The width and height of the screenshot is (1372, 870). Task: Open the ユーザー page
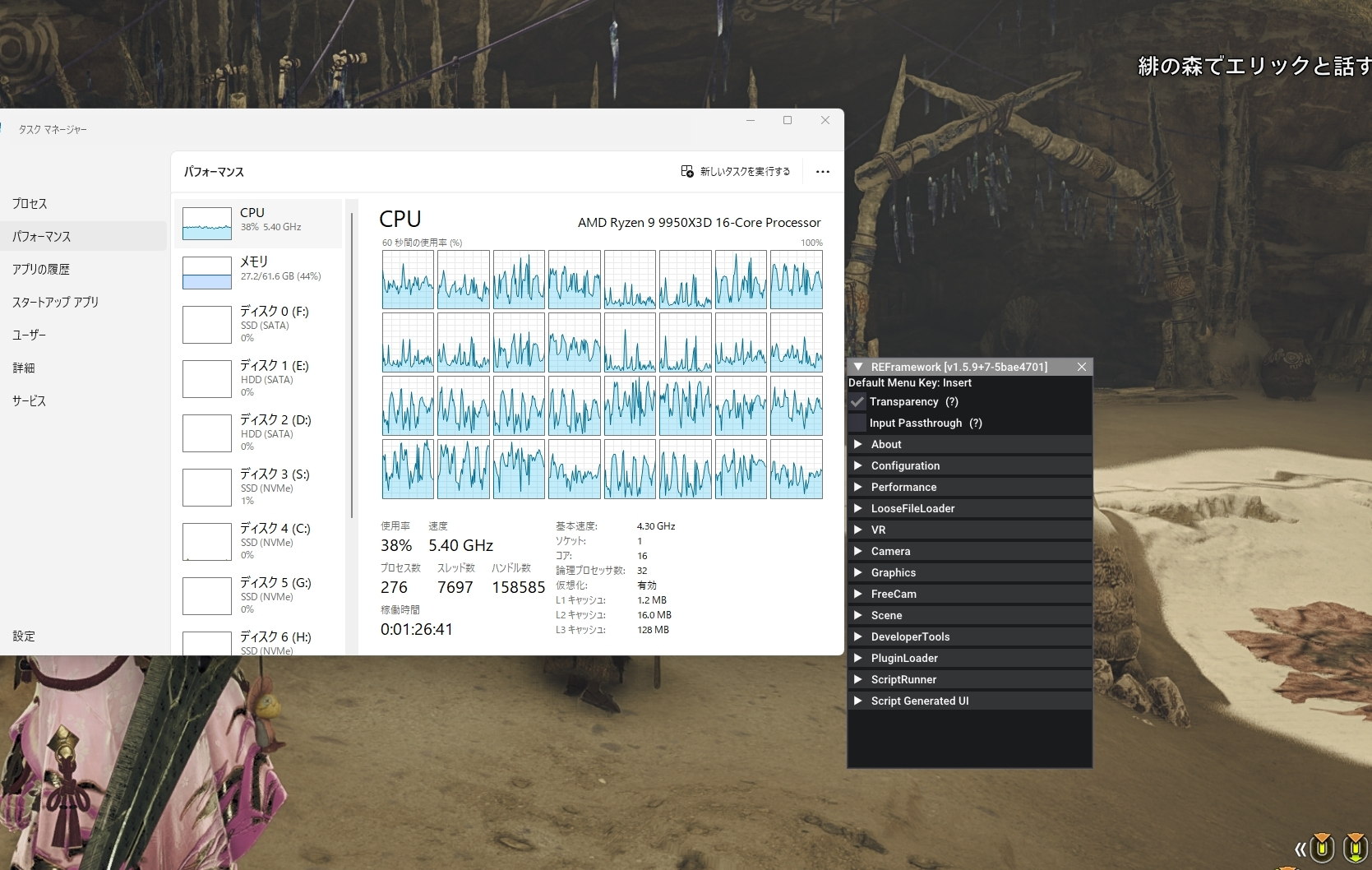click(82, 335)
